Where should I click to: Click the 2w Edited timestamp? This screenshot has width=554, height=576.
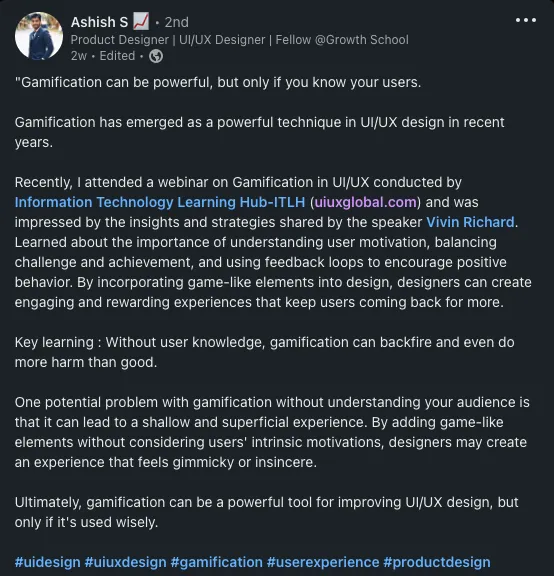pos(103,56)
